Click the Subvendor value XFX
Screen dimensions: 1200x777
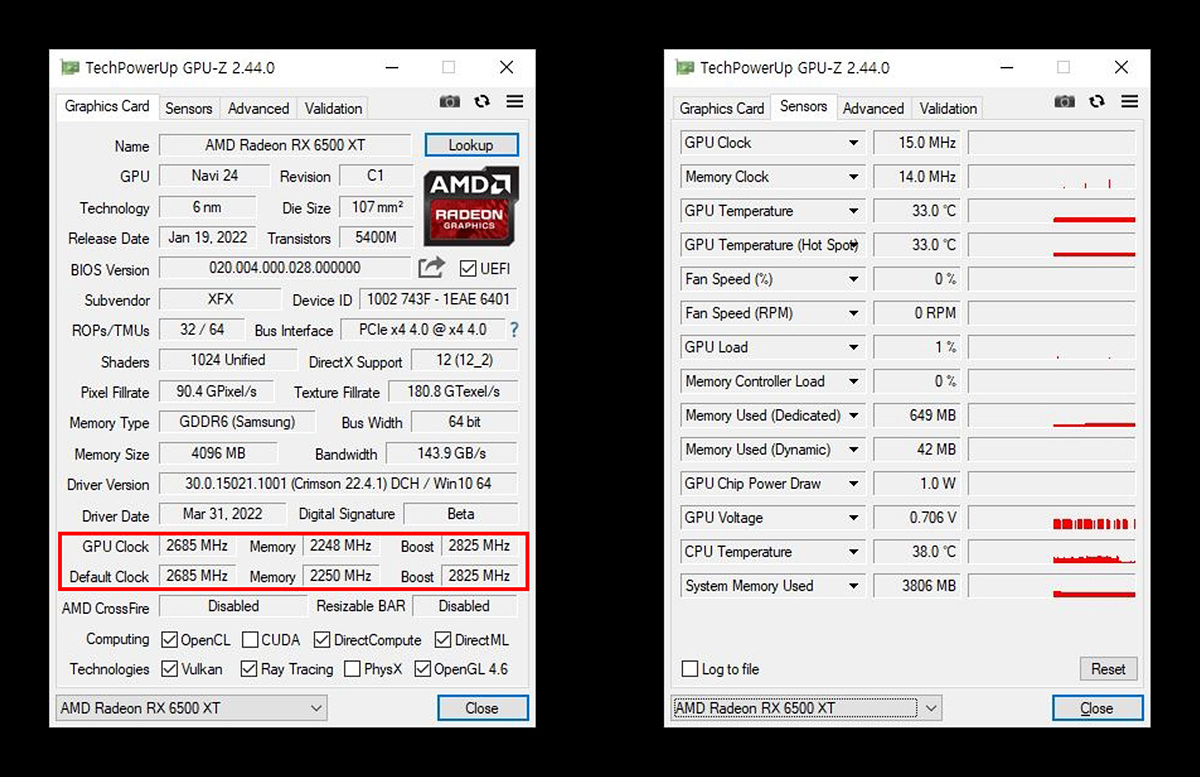[220, 299]
